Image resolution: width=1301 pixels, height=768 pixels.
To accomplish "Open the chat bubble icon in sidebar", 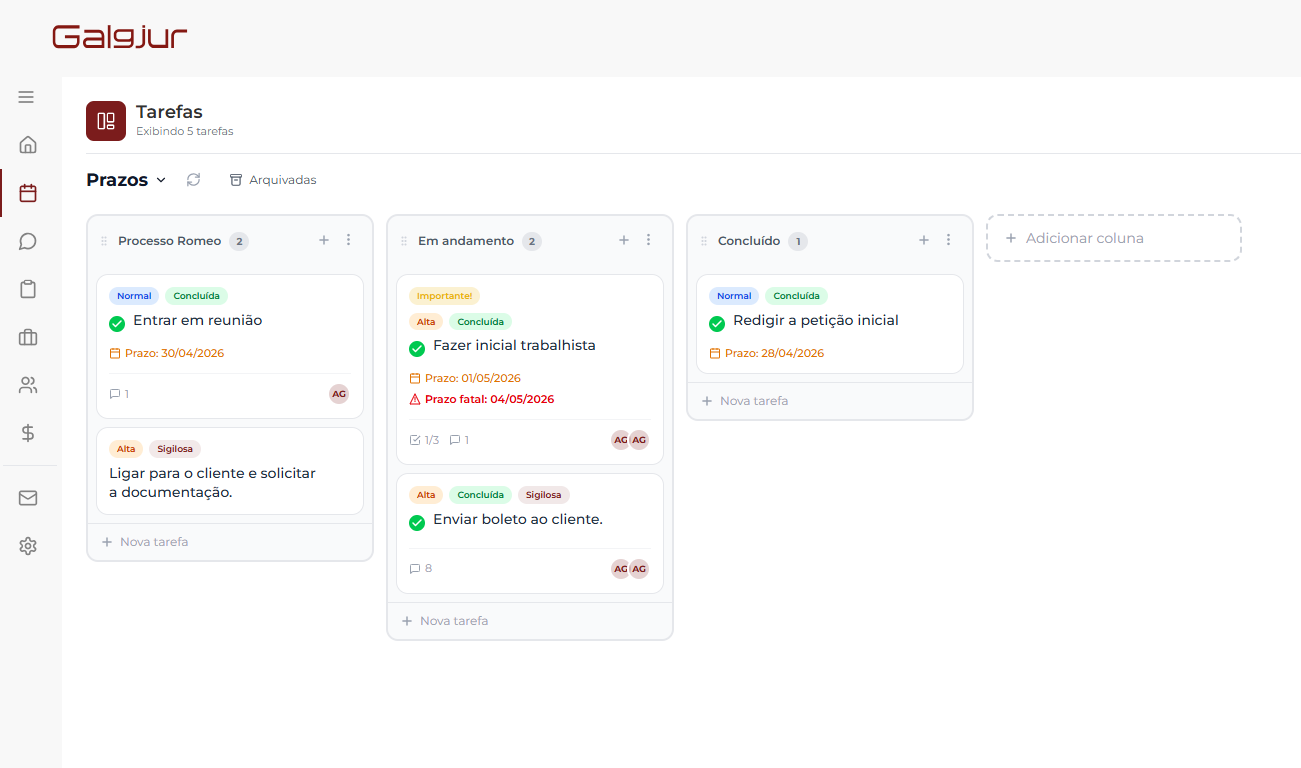I will tap(28, 241).
